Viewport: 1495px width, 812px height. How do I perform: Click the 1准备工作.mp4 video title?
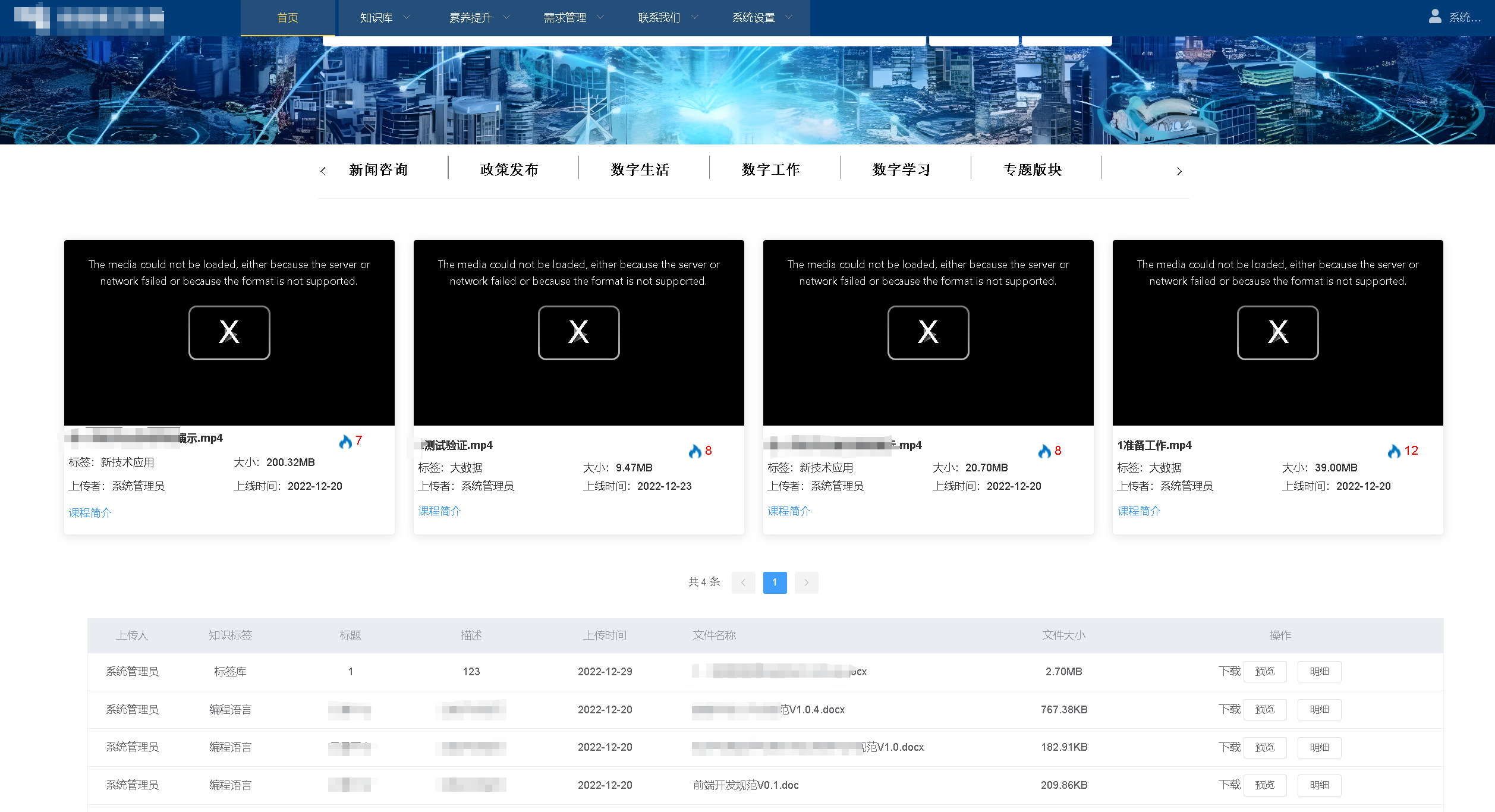[x=1154, y=445]
